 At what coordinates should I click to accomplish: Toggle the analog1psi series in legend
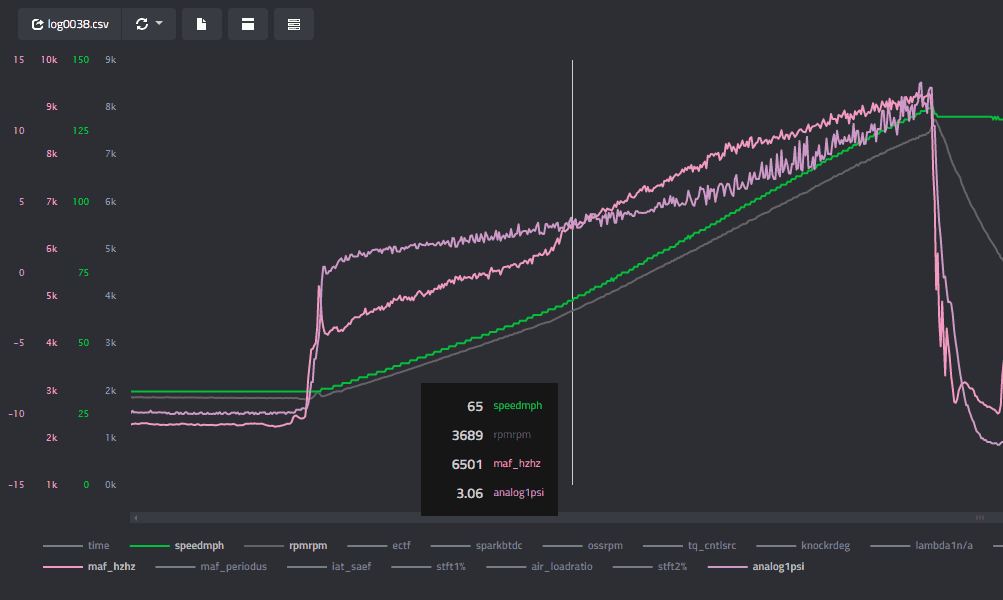point(756,567)
